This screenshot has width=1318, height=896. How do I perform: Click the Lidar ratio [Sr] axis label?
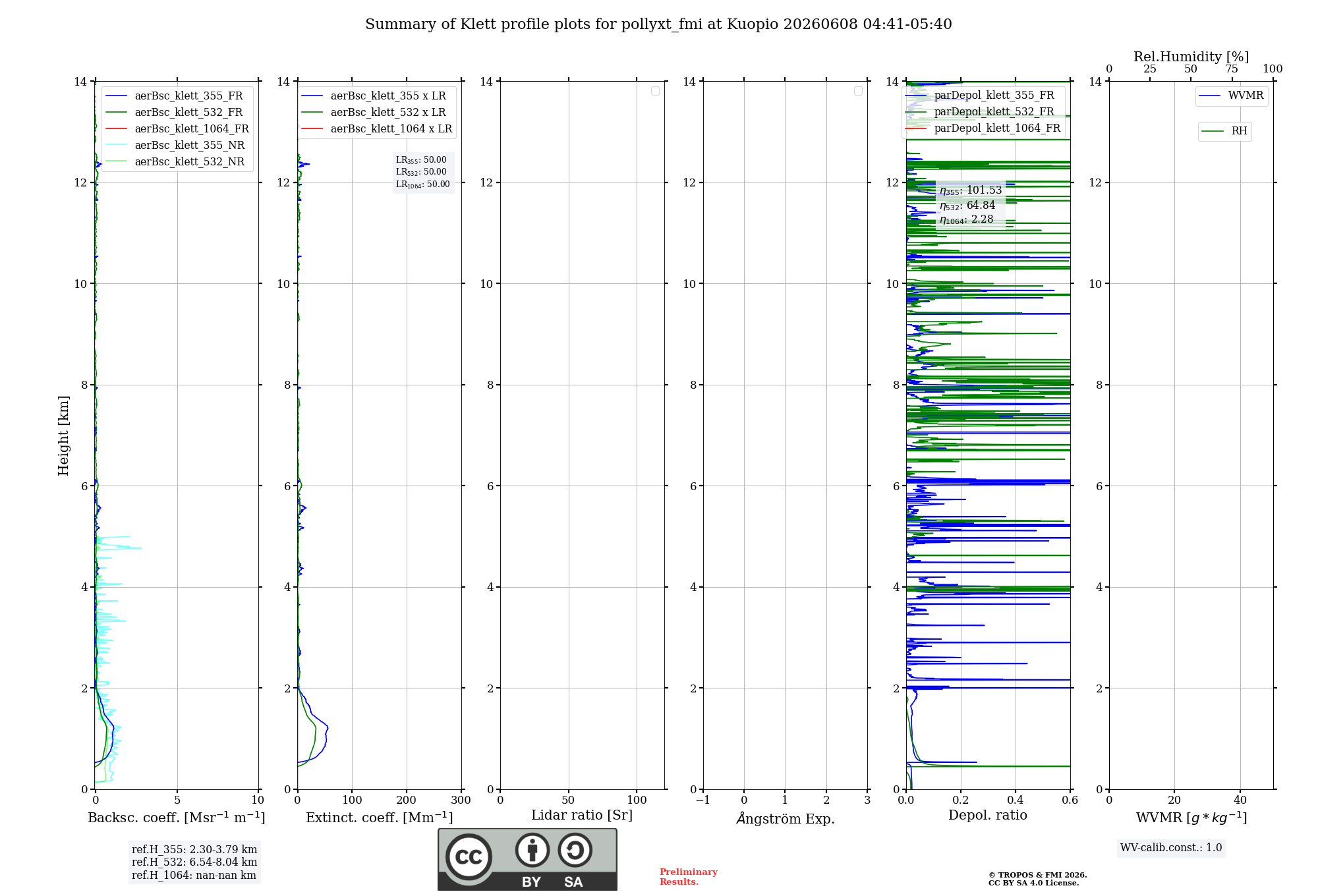coord(582,816)
